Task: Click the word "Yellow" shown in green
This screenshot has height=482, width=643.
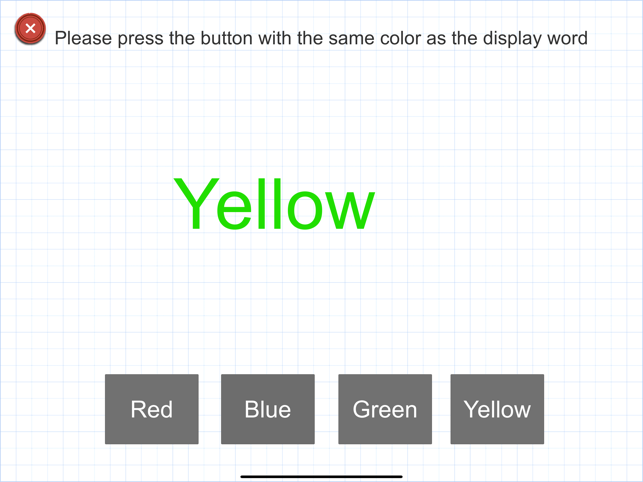Action: click(274, 205)
